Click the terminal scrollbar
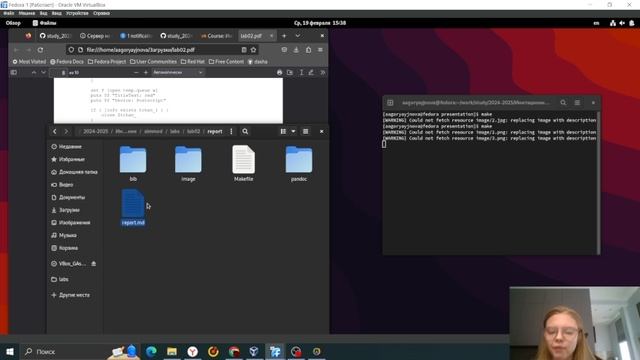The height and width of the screenshot is (360, 640). tap(598, 183)
